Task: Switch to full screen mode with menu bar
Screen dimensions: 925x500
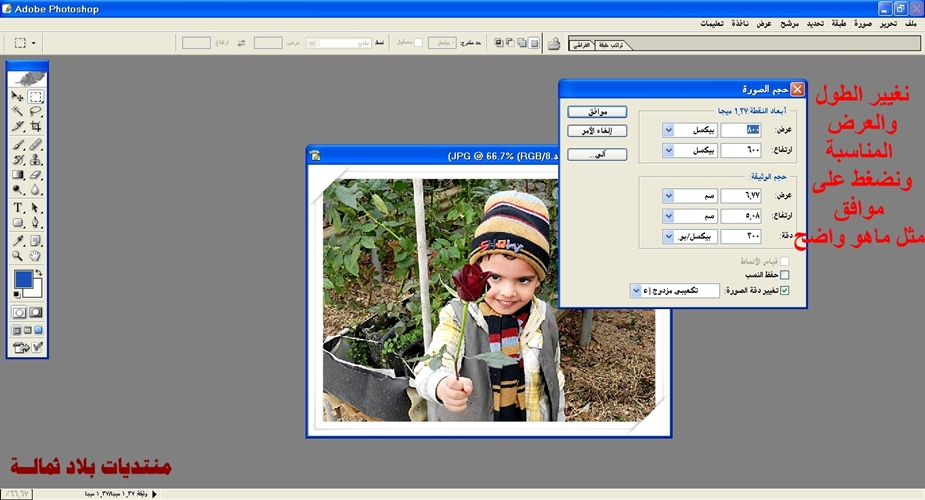Action: tap(27, 330)
